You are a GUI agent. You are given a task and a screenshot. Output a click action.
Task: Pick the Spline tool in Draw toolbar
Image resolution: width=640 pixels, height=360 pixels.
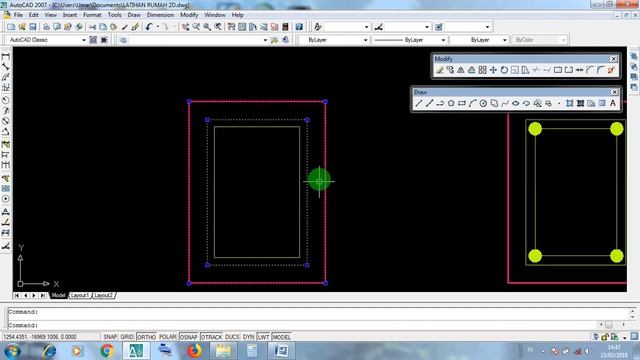click(505, 104)
